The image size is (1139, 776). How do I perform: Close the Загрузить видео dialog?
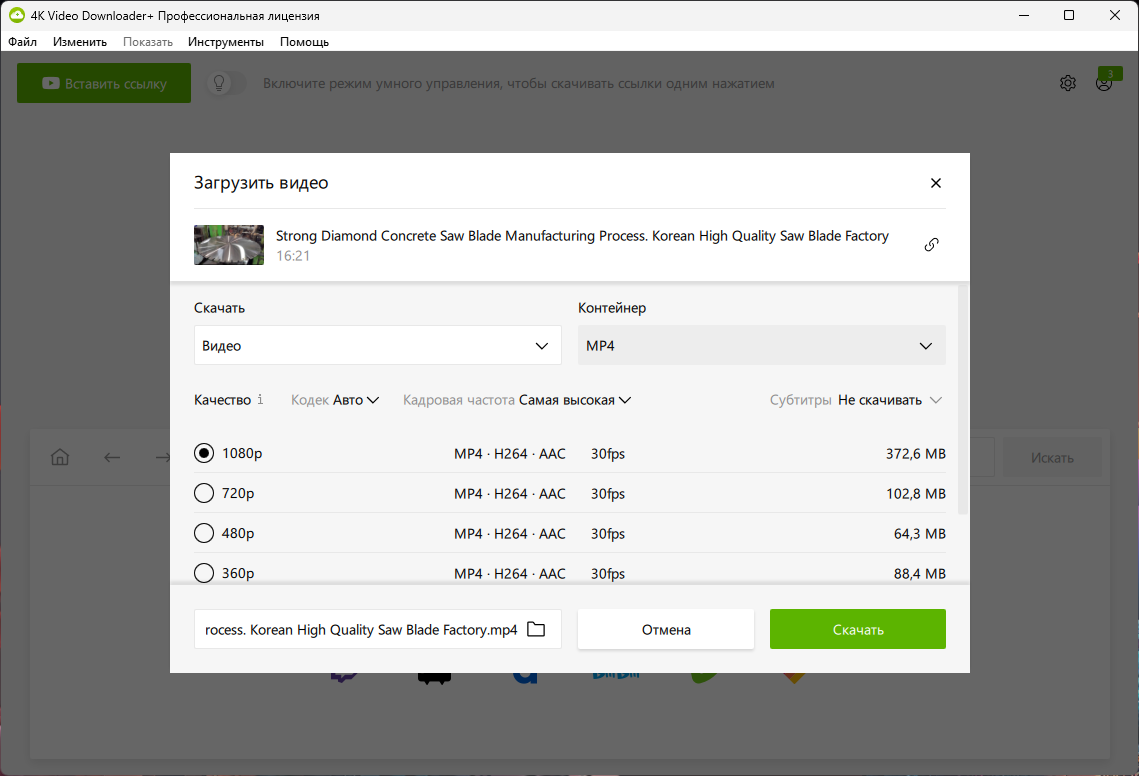click(936, 183)
